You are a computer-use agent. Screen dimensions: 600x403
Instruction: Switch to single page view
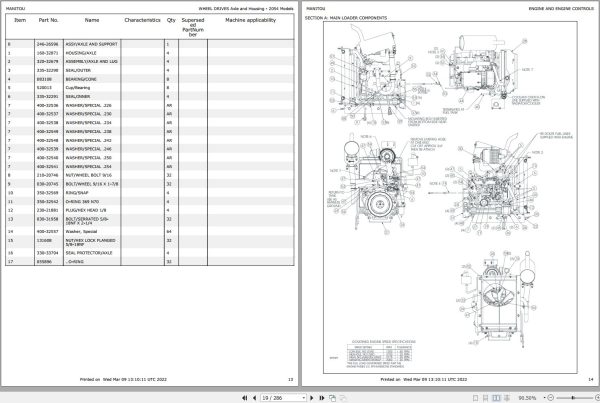[475, 398]
